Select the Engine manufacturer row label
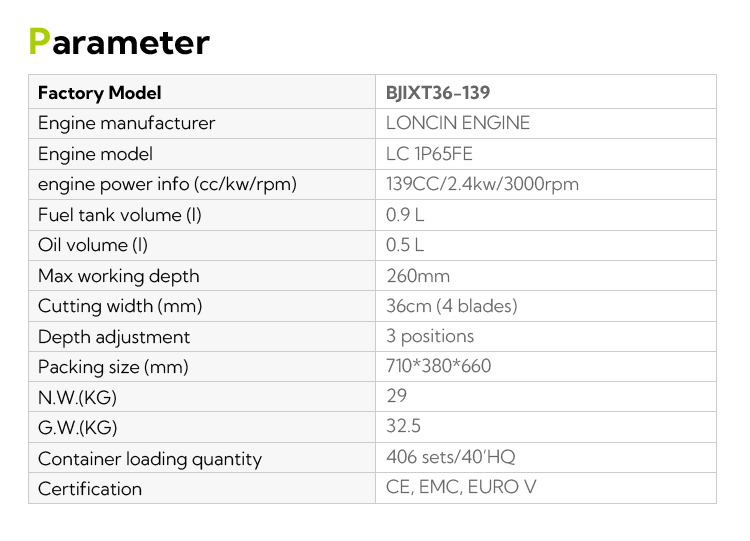 (x=126, y=123)
